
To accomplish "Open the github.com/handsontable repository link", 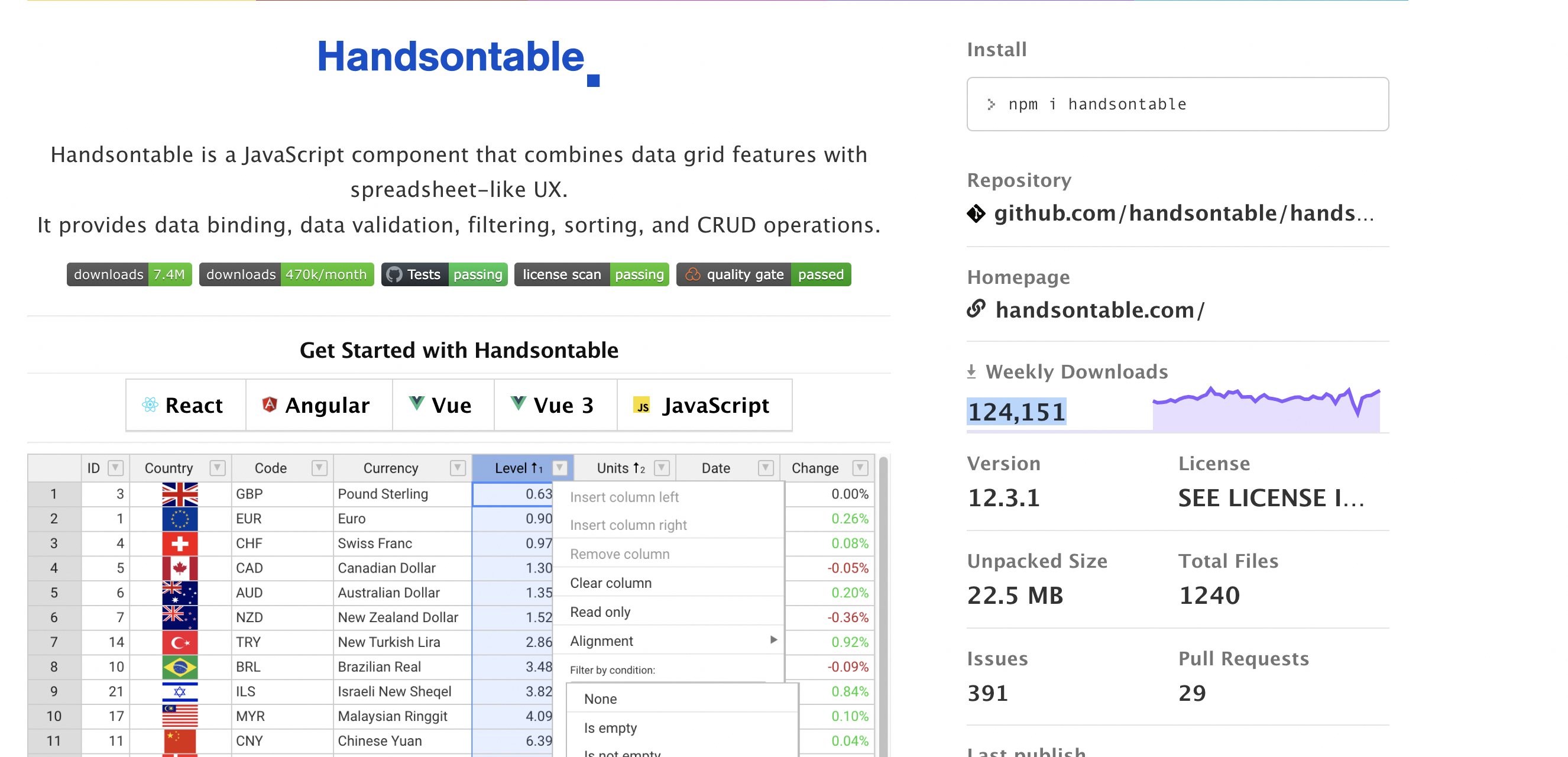I will pyautogui.click(x=1183, y=213).
